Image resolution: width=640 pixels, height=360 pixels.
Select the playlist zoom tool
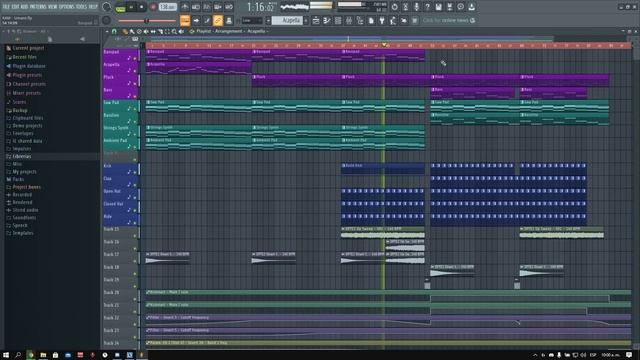[x=174, y=31]
